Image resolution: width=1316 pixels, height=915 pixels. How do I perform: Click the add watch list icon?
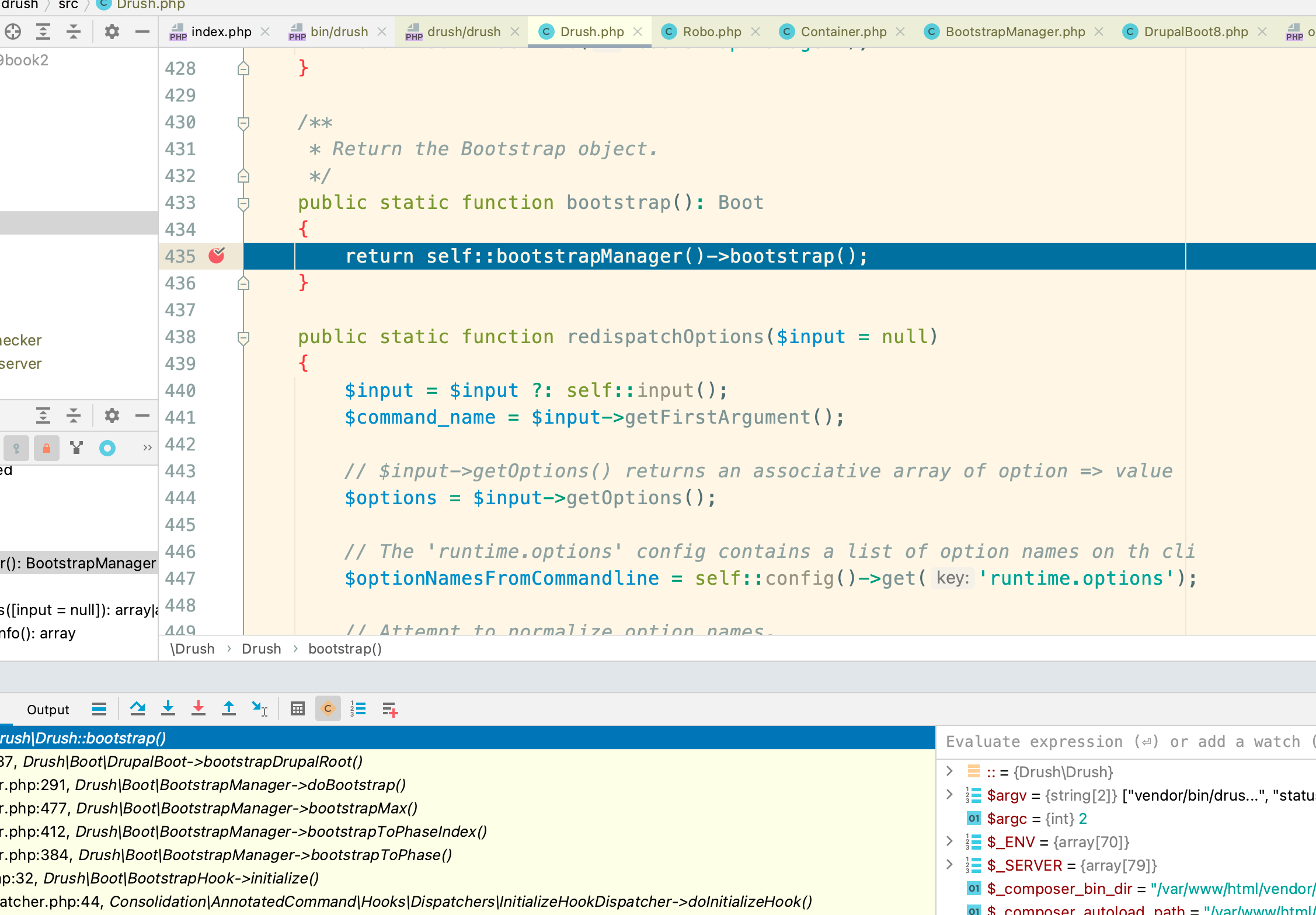pos(390,710)
